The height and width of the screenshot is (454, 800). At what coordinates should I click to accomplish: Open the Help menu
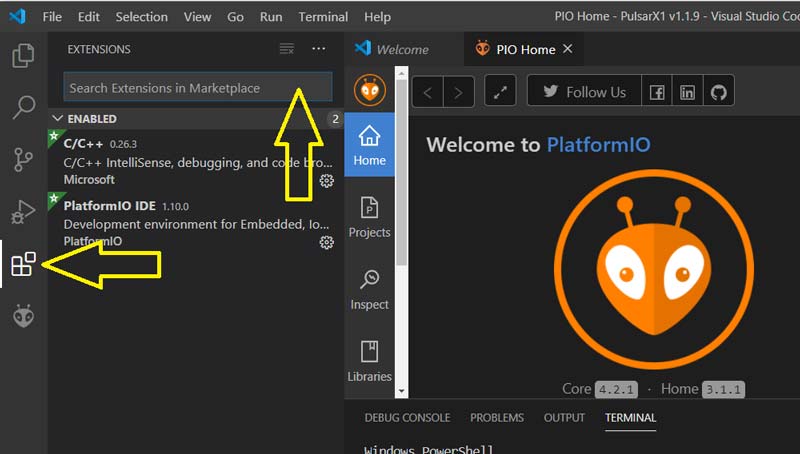click(377, 17)
